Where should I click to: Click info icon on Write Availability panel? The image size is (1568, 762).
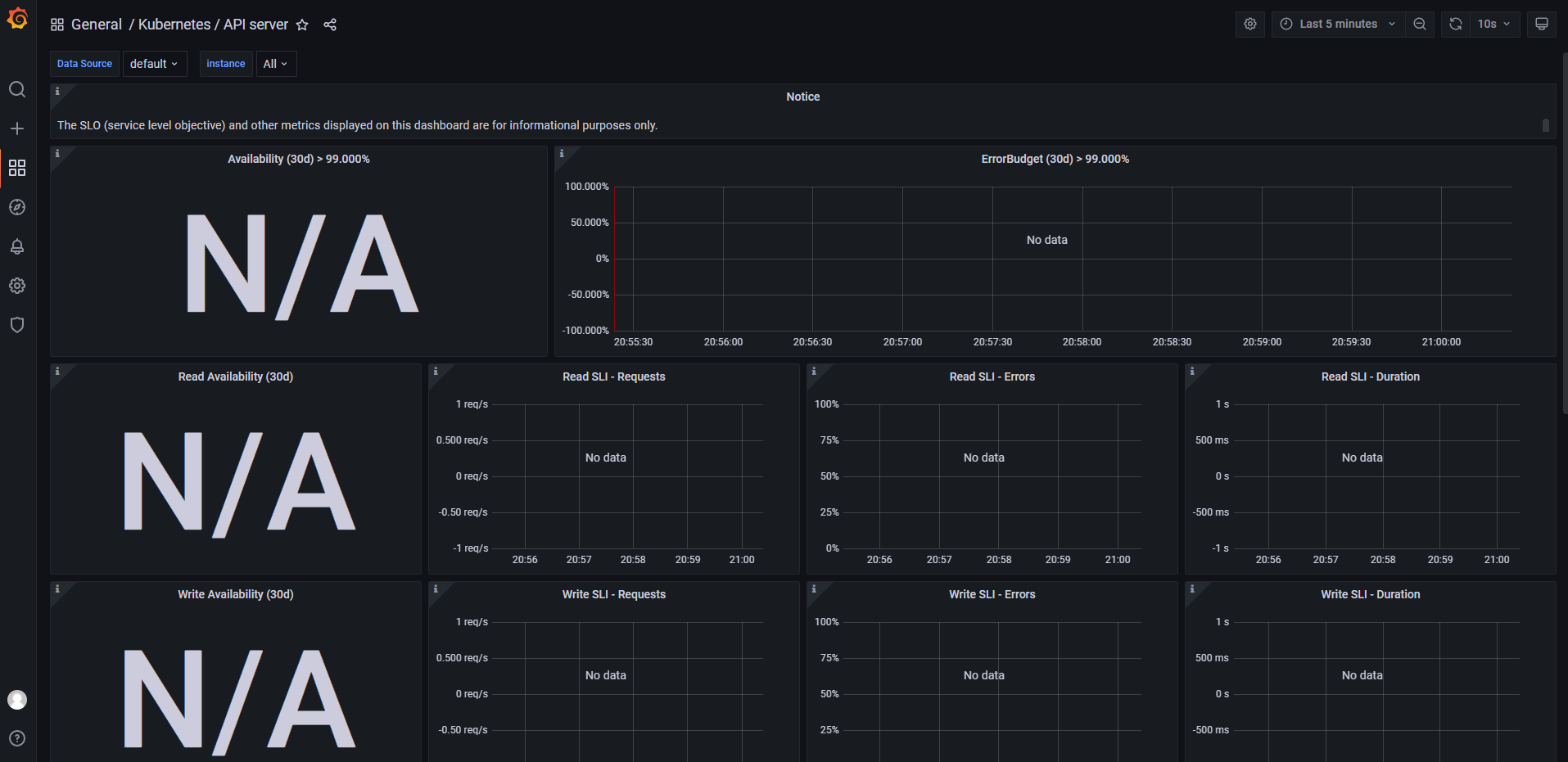pos(57,589)
